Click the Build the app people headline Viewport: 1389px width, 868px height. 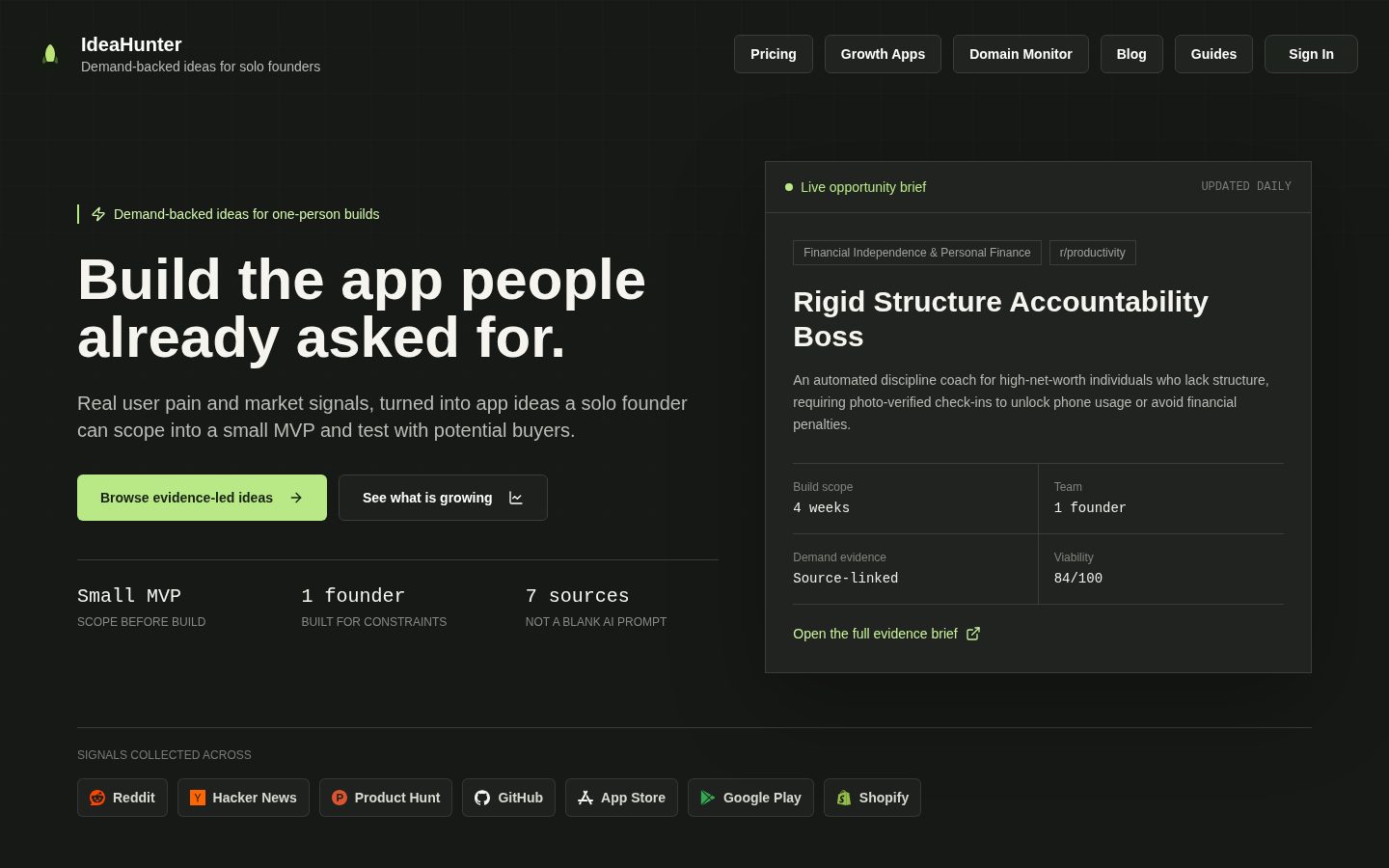coord(362,309)
